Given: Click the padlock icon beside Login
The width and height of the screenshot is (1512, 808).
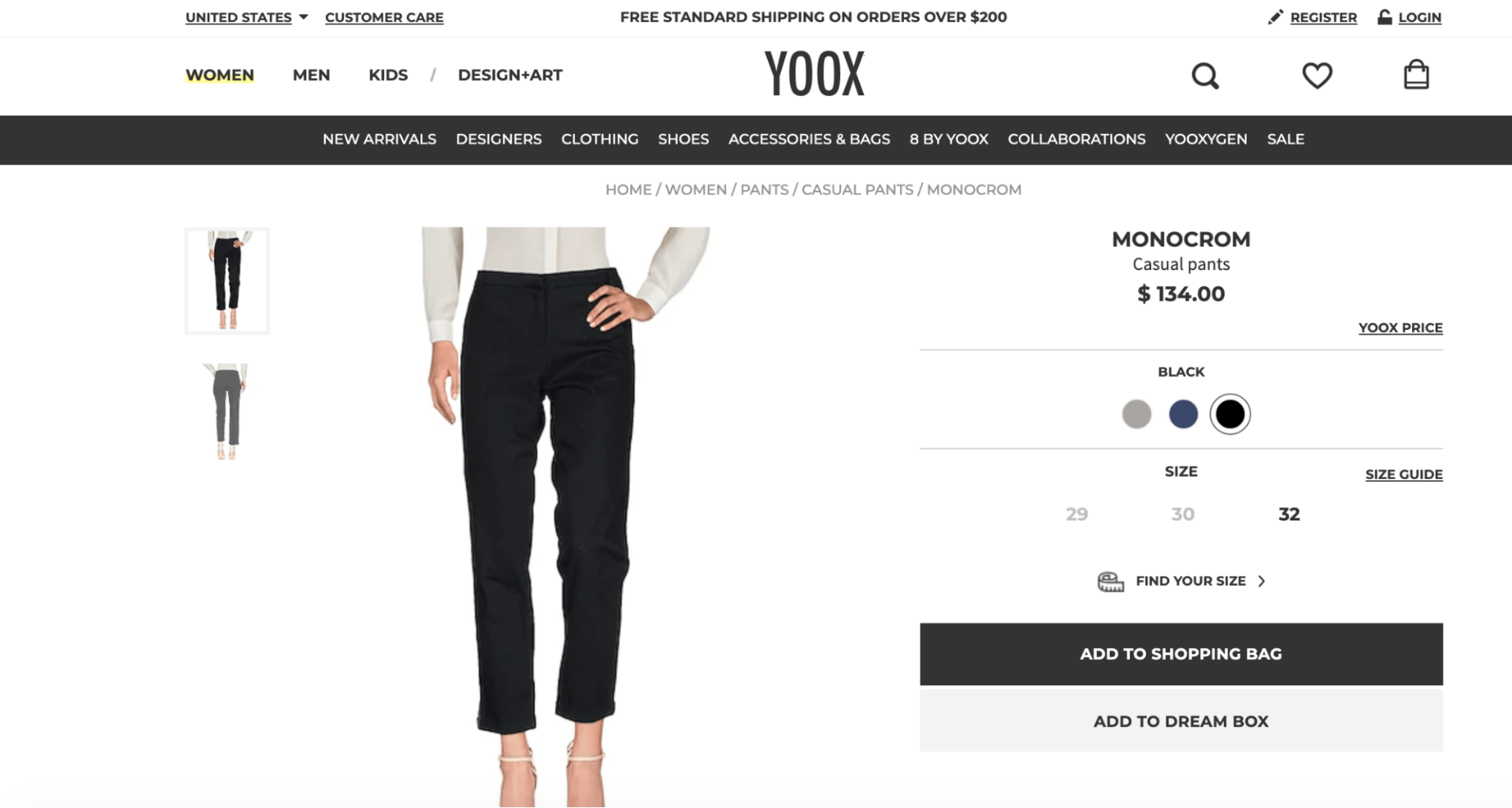Looking at the screenshot, I should click(1384, 17).
